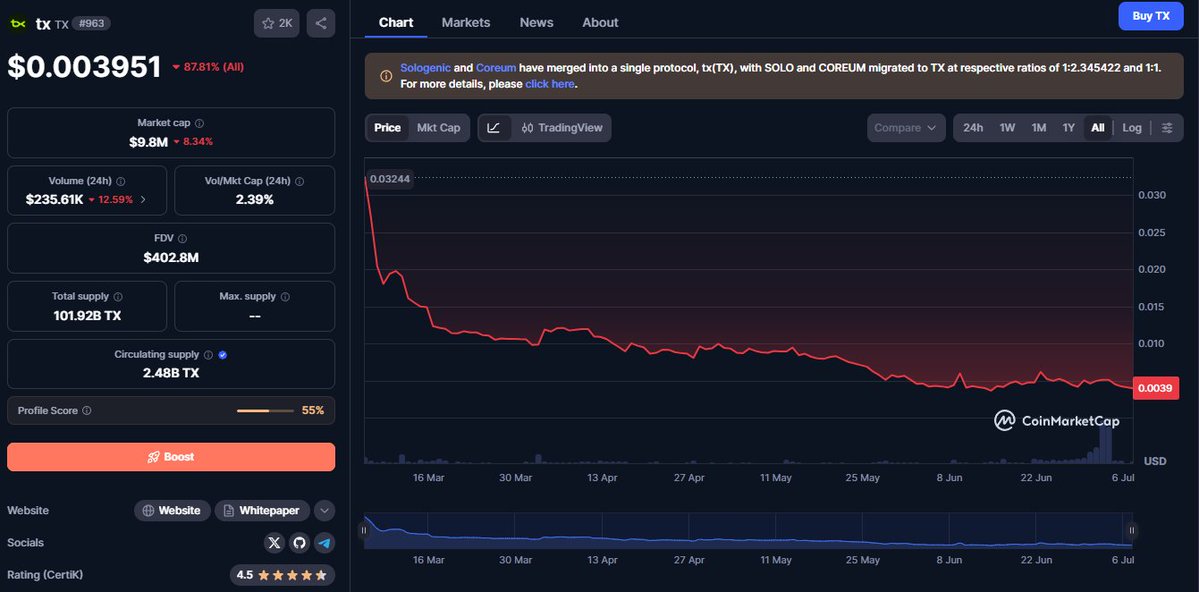
Task: Open TX's Telegram social link
Action: 324,543
